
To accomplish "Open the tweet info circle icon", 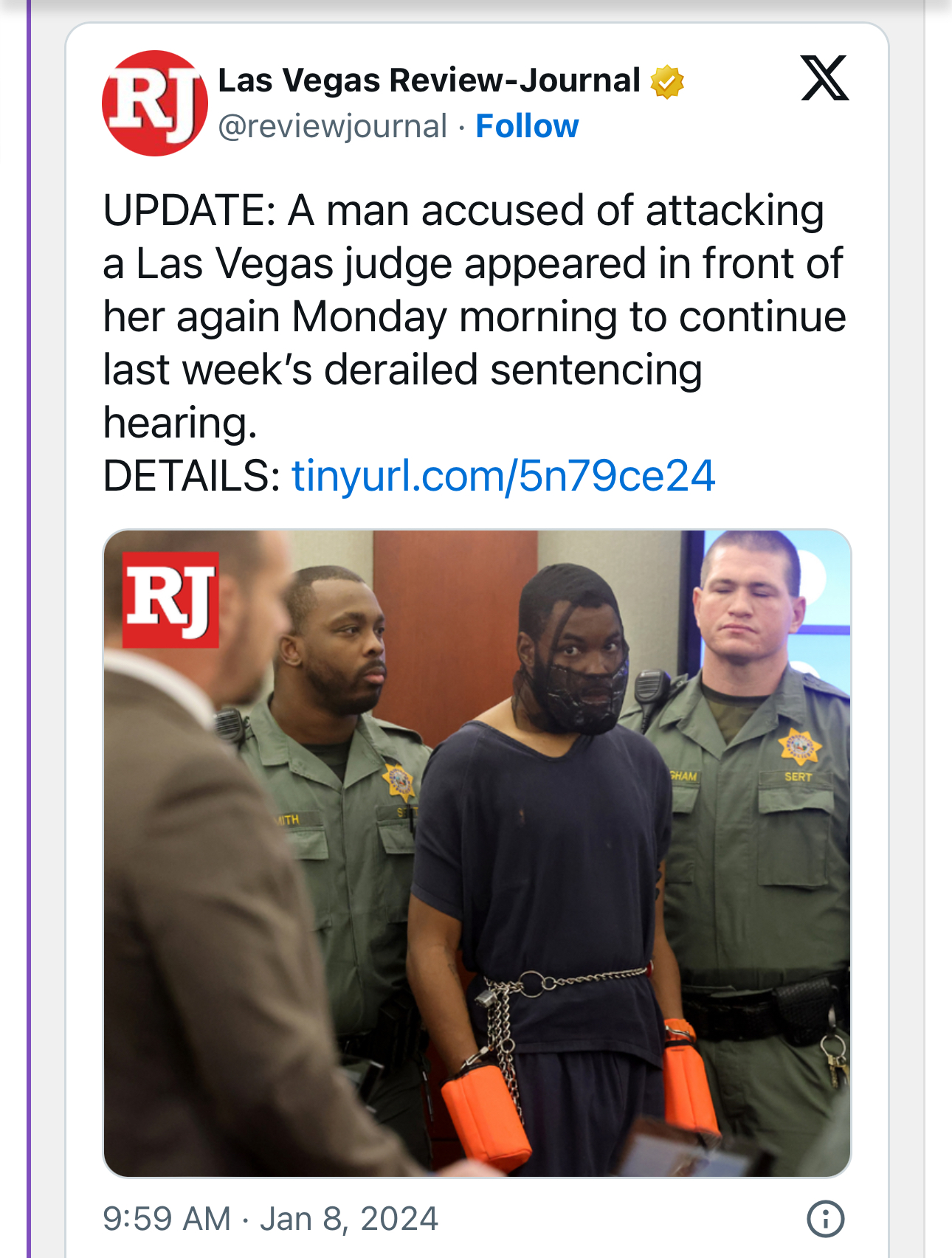I will (825, 1219).
